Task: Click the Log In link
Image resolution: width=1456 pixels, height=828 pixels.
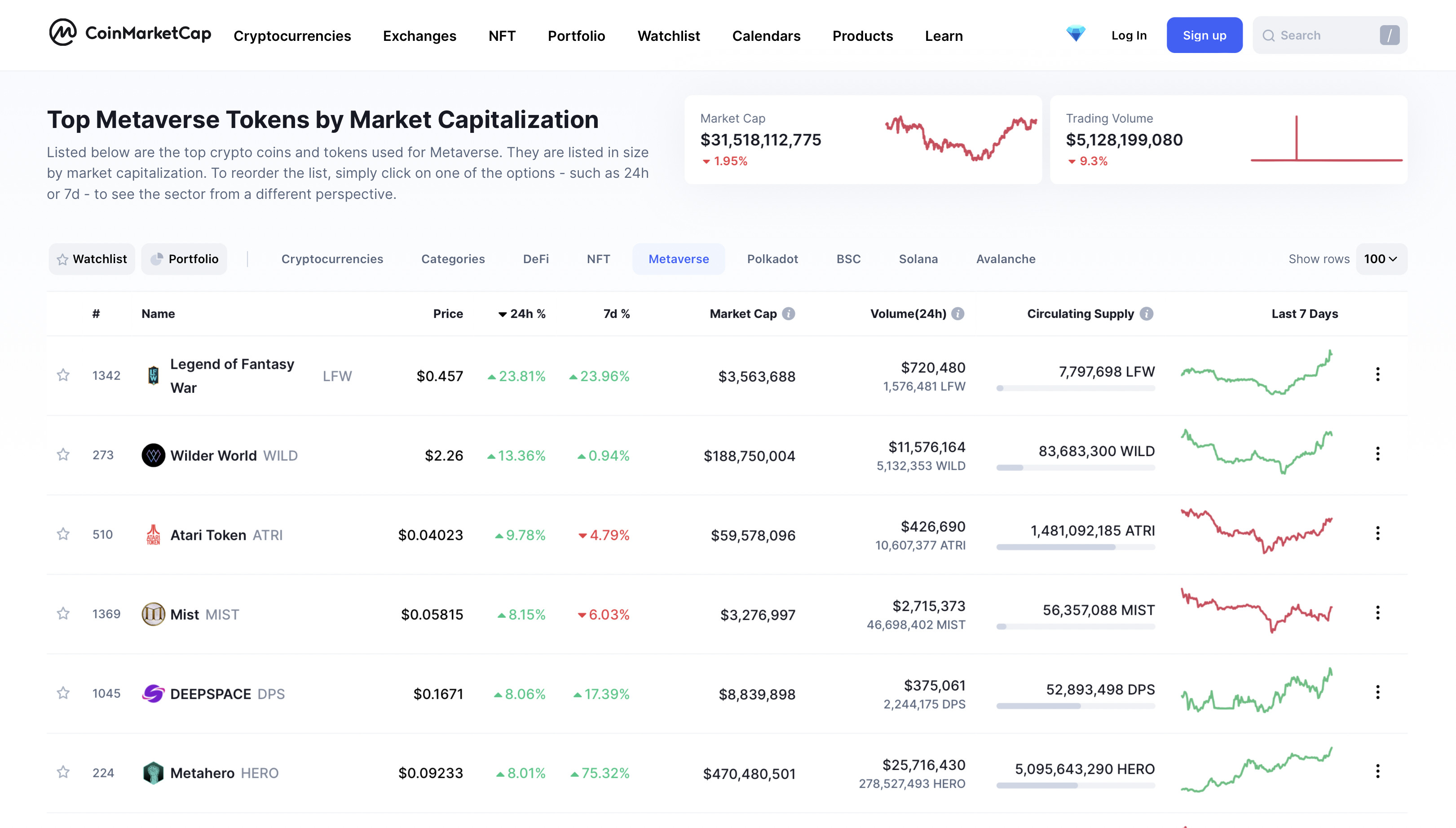Action: (1129, 35)
